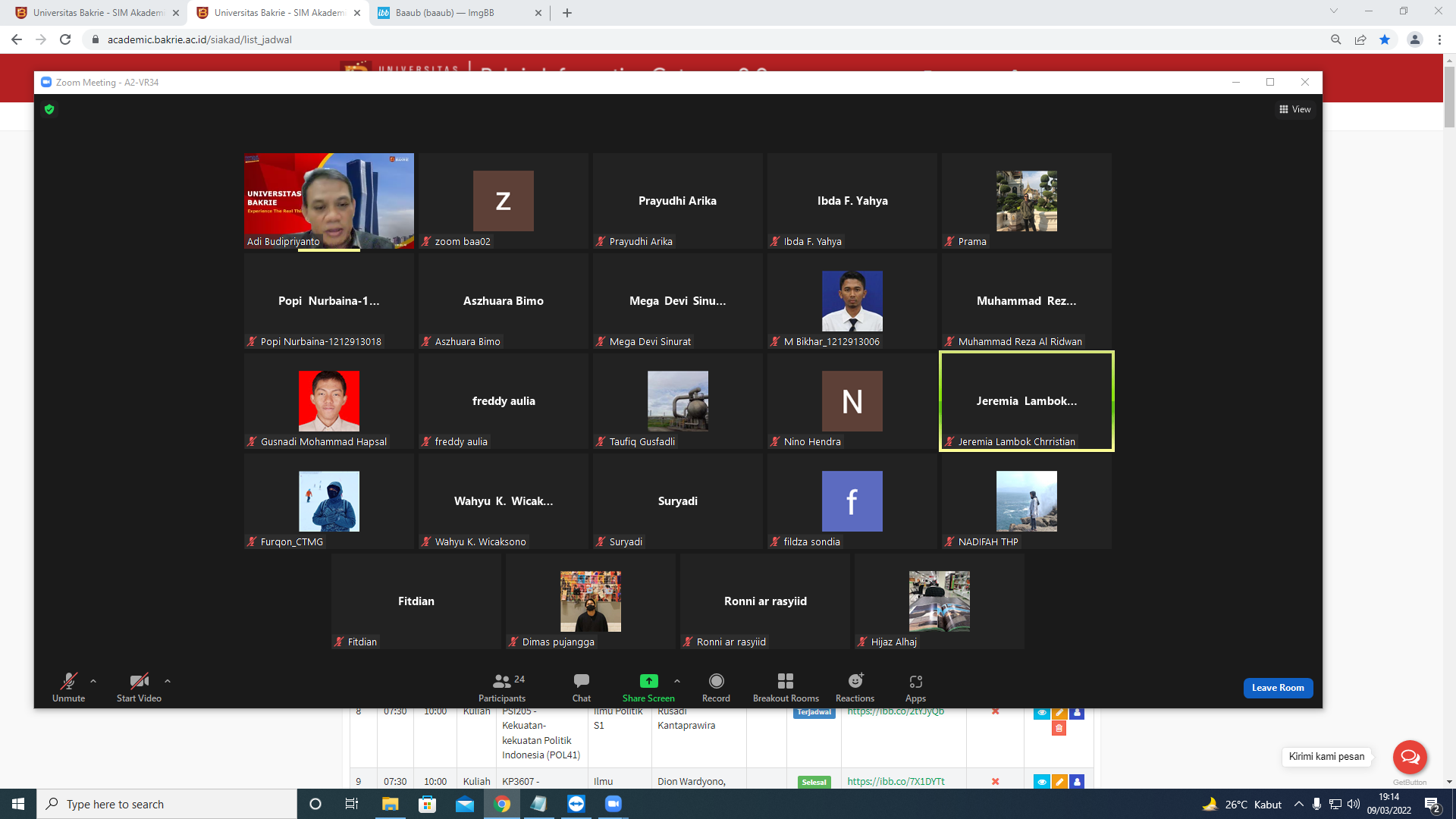Open the tab search dropdown
The image size is (1456, 819).
coord(1334,11)
